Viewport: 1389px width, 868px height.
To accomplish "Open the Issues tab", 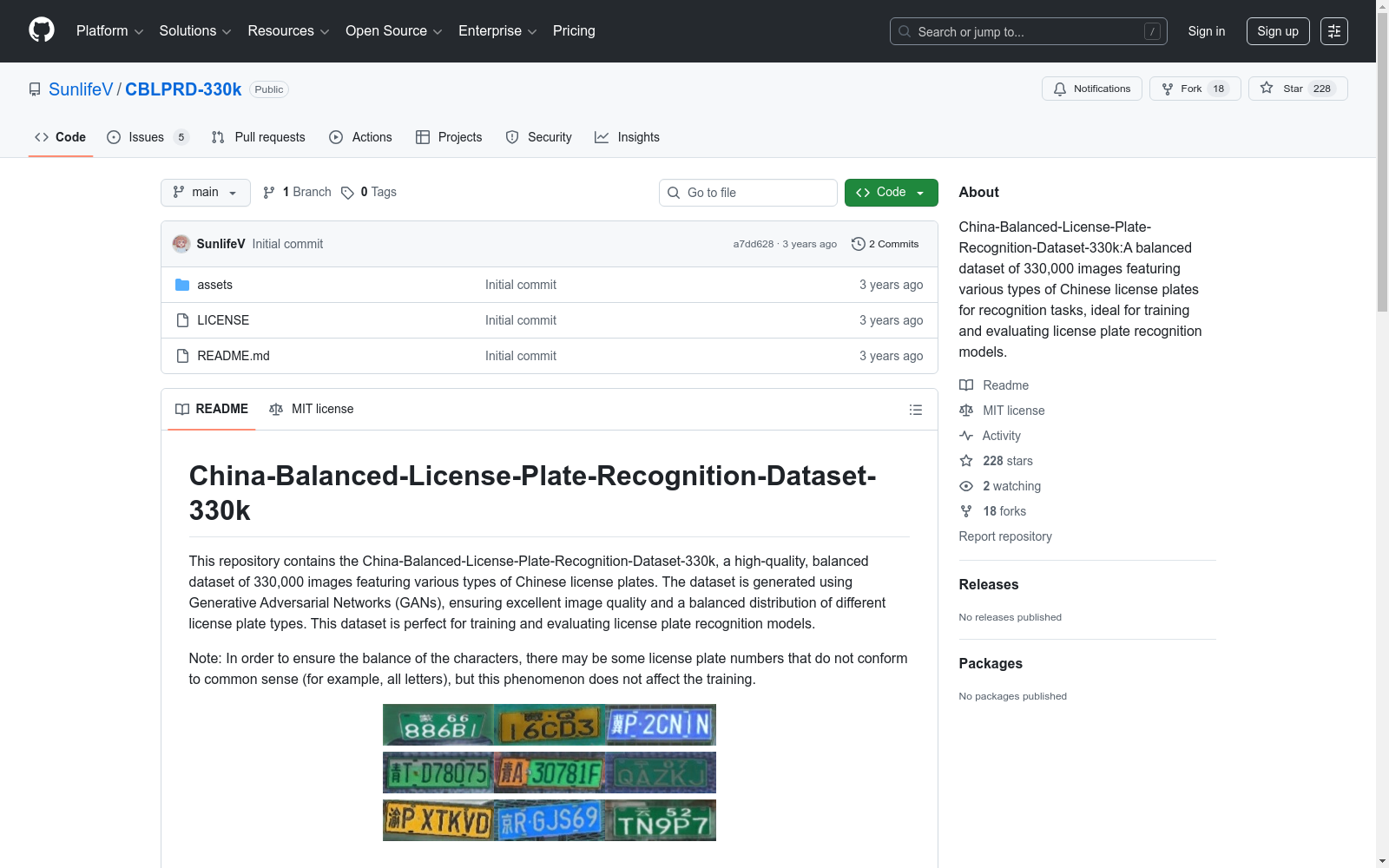I will tap(148, 137).
